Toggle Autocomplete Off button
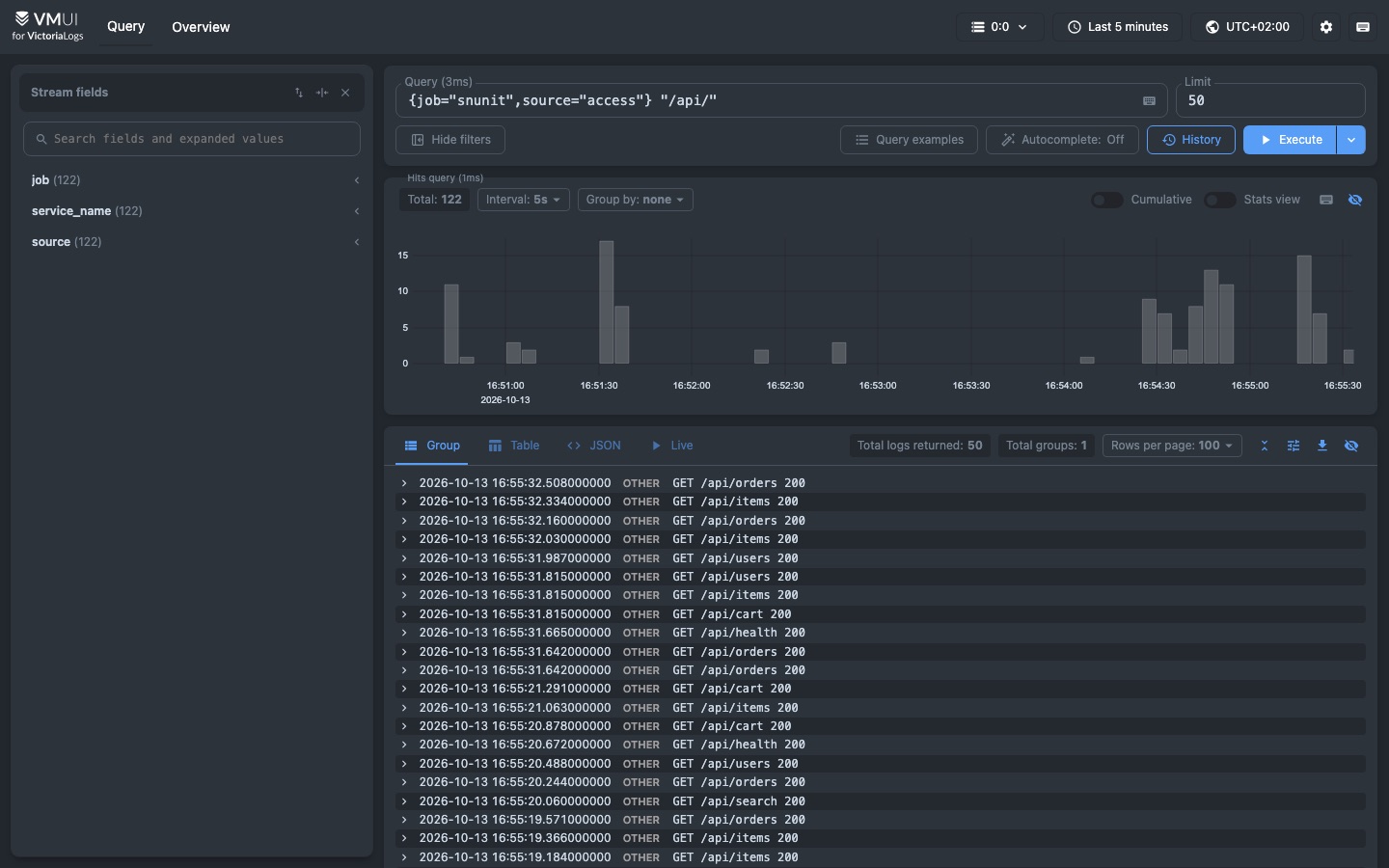The height and width of the screenshot is (868, 1389). (1062, 140)
